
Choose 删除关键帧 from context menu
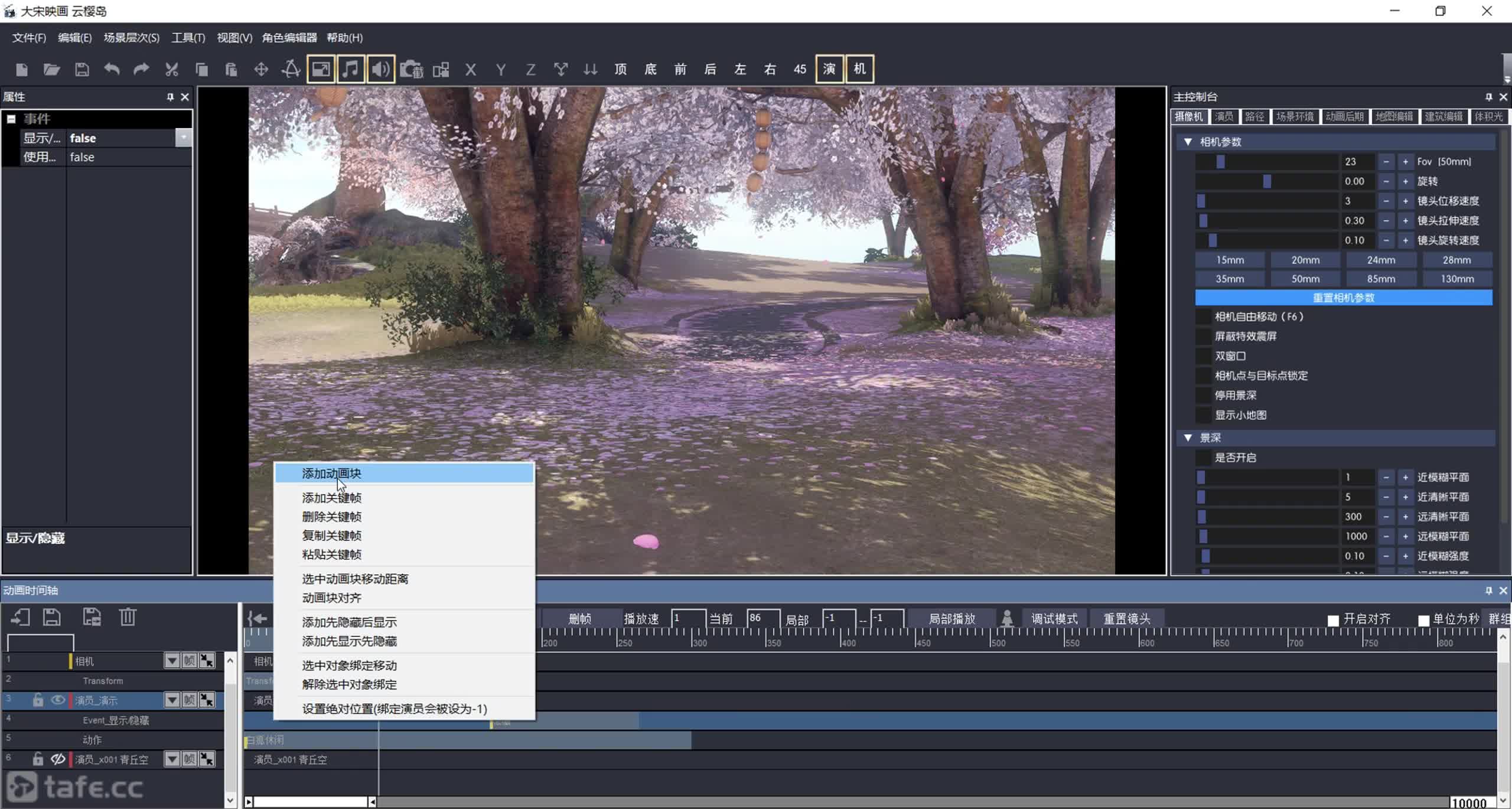(x=405, y=517)
